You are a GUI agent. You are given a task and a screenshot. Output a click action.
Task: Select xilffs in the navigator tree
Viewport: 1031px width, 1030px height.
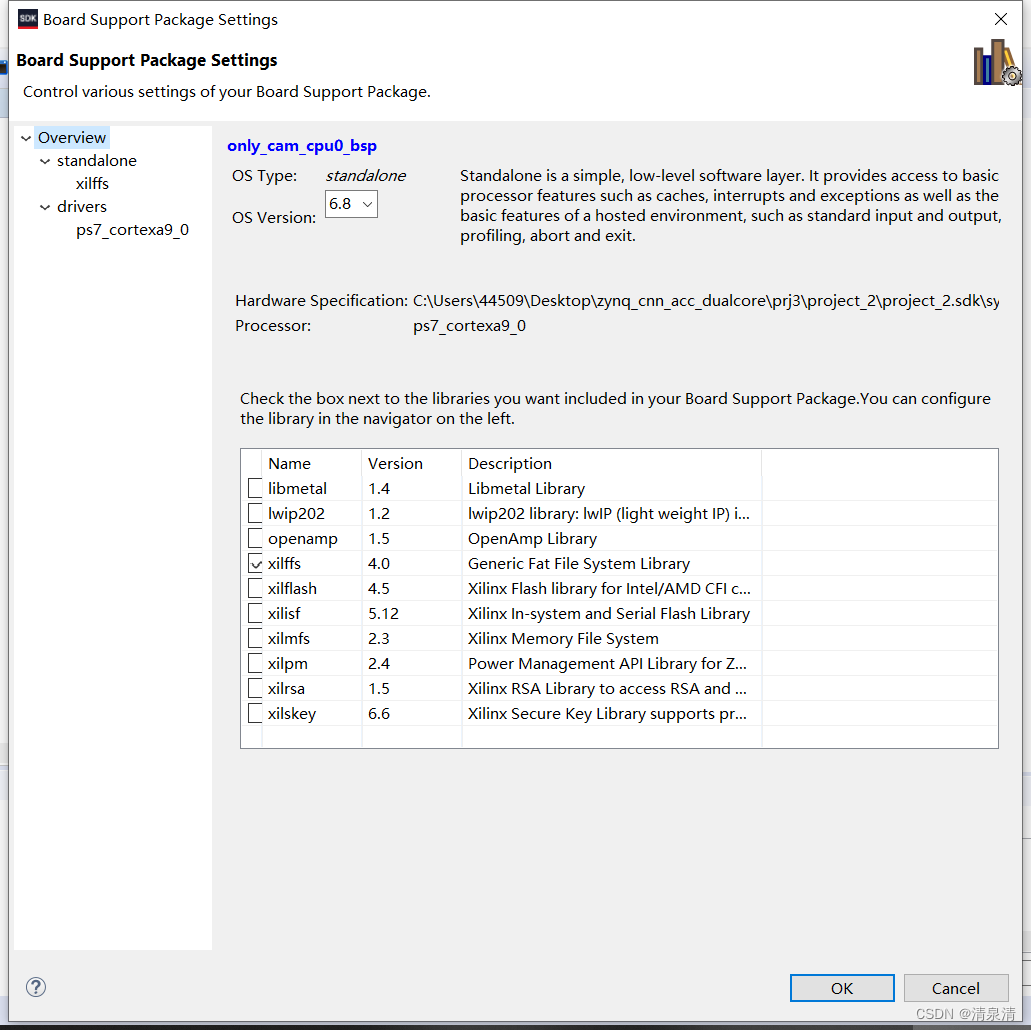click(92, 184)
